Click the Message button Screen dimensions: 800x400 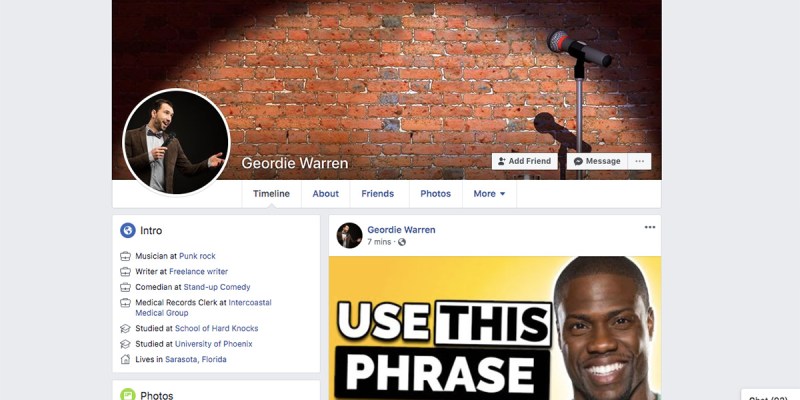[x=597, y=161]
